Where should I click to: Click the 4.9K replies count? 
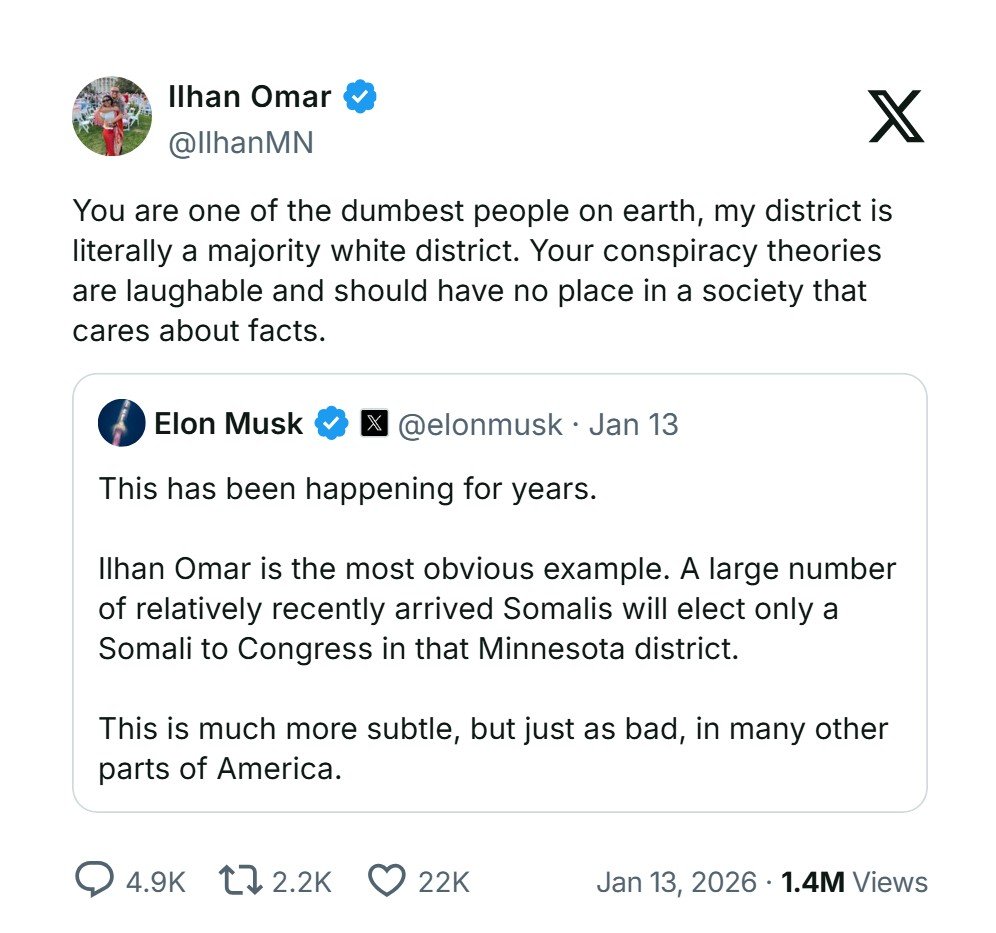156,881
